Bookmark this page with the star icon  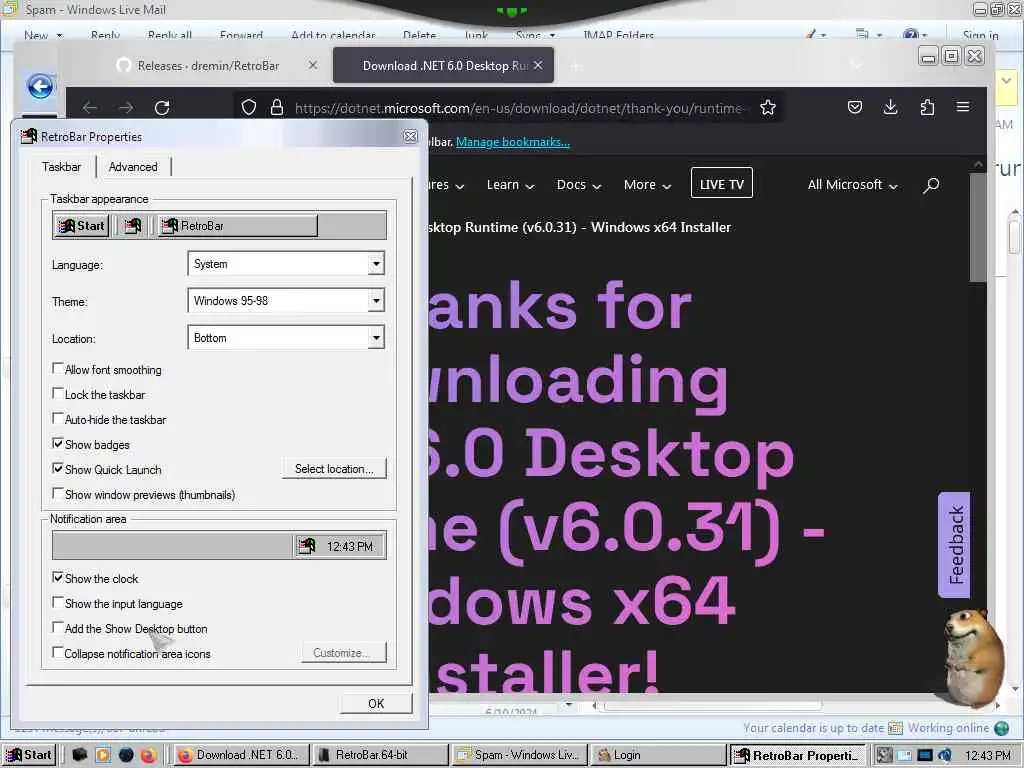pyautogui.click(x=768, y=108)
